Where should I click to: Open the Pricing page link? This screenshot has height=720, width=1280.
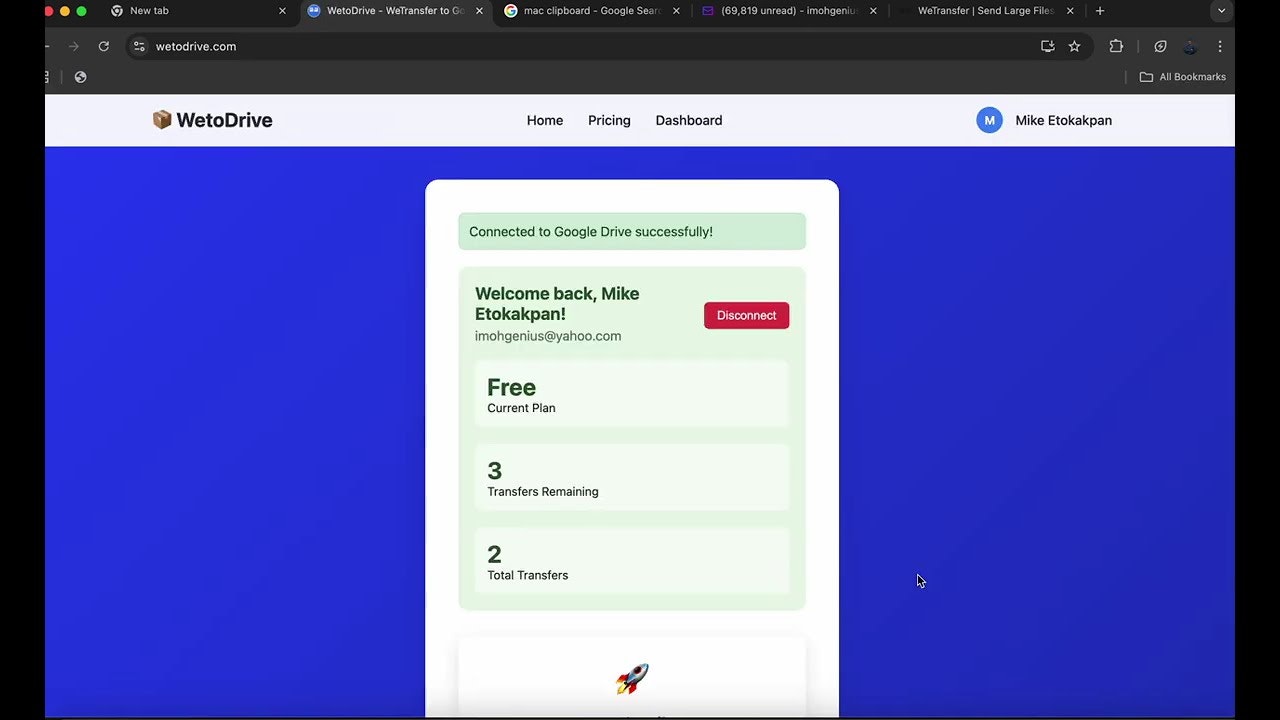[x=609, y=120]
